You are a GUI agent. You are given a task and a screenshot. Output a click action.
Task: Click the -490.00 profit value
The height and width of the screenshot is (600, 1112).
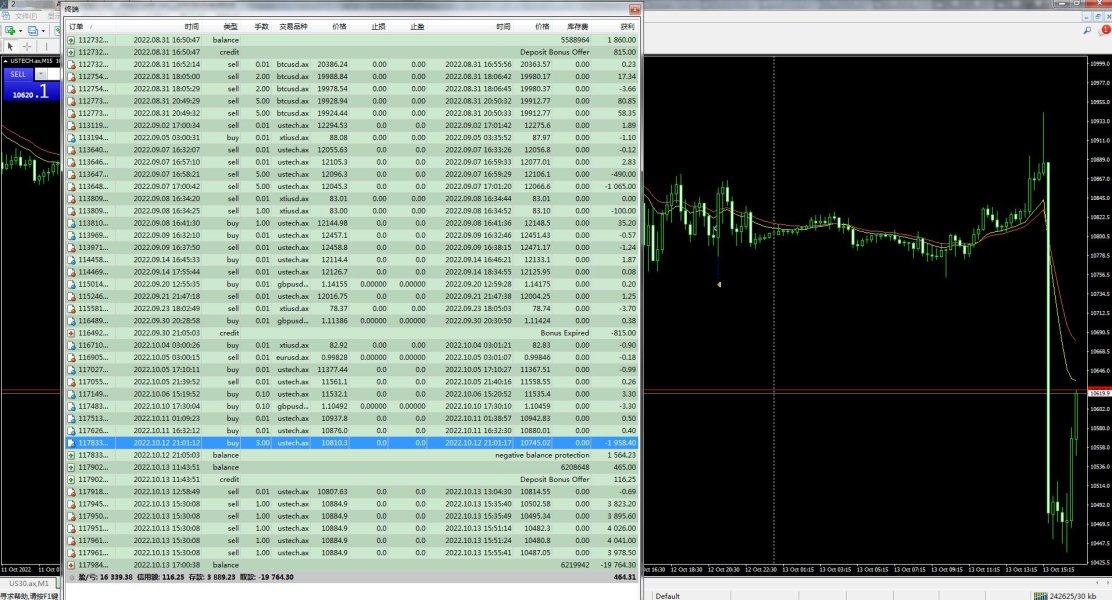click(624, 174)
